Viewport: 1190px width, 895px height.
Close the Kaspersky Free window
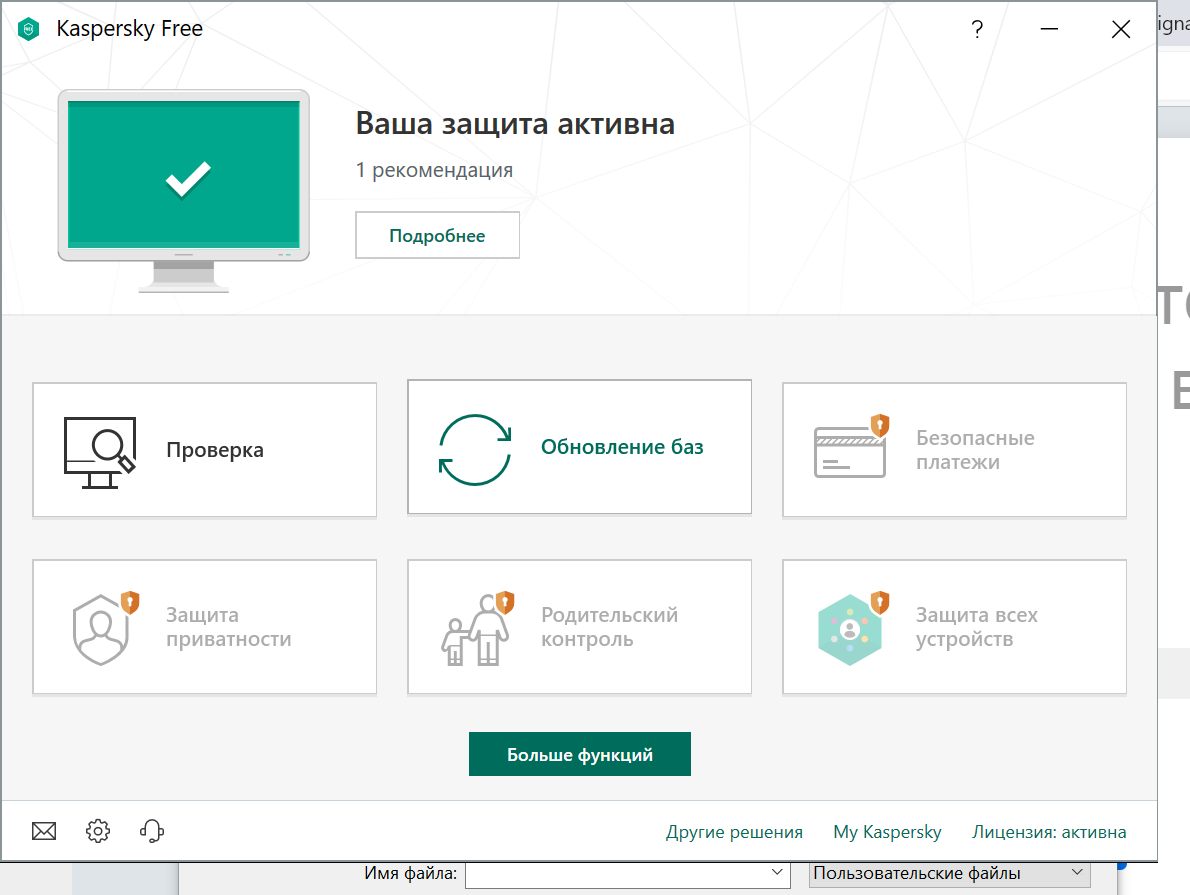(1121, 29)
